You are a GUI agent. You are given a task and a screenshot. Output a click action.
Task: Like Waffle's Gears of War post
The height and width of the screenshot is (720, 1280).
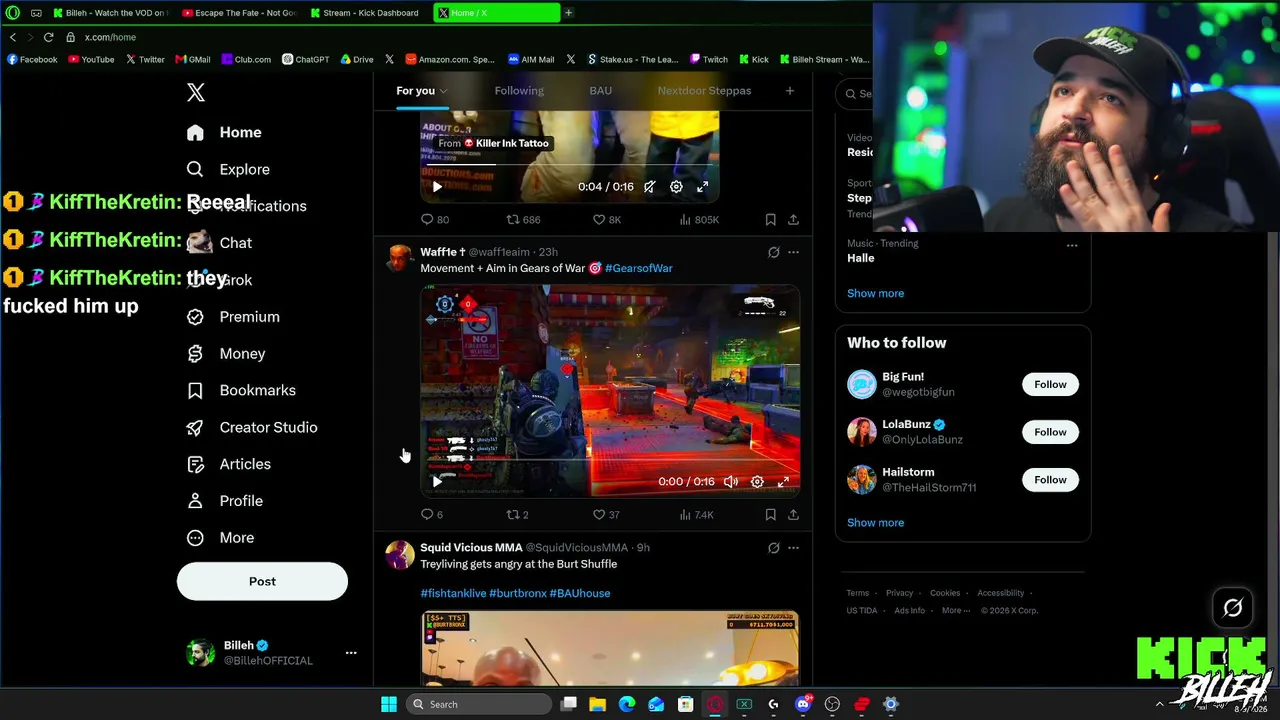[606, 515]
